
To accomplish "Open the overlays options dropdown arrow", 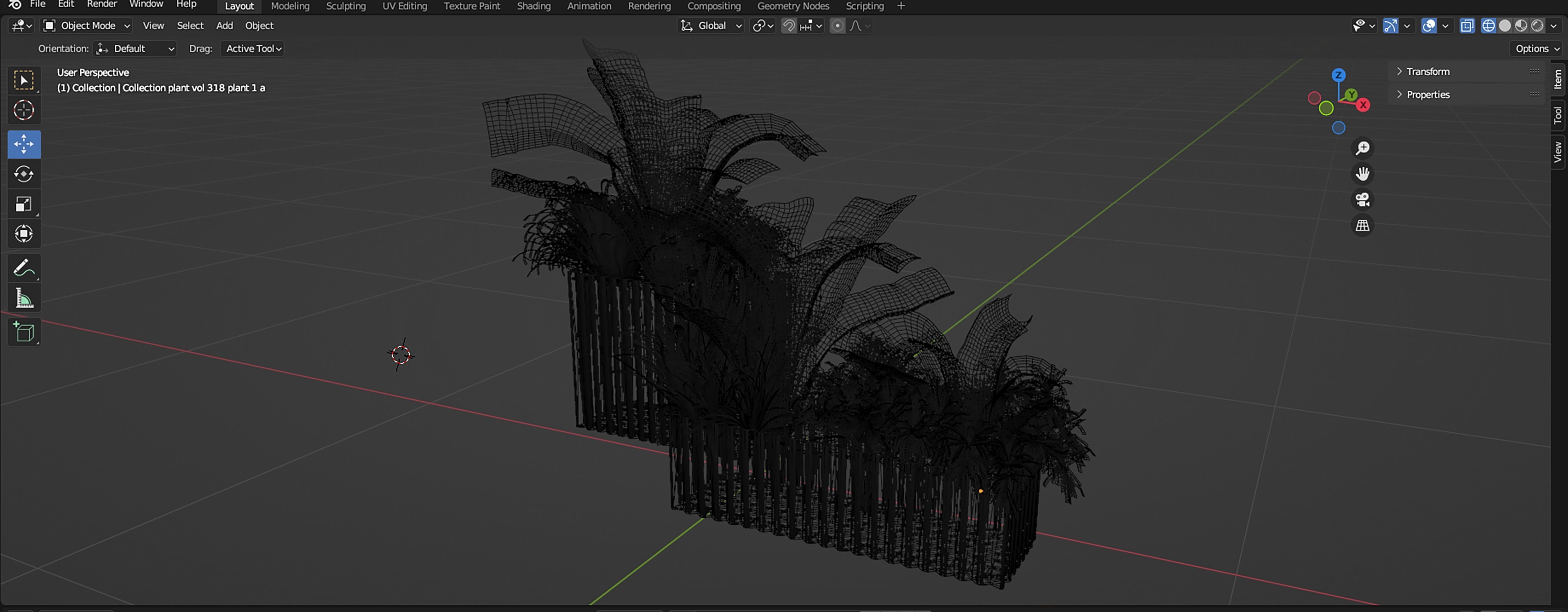I will point(1444,25).
